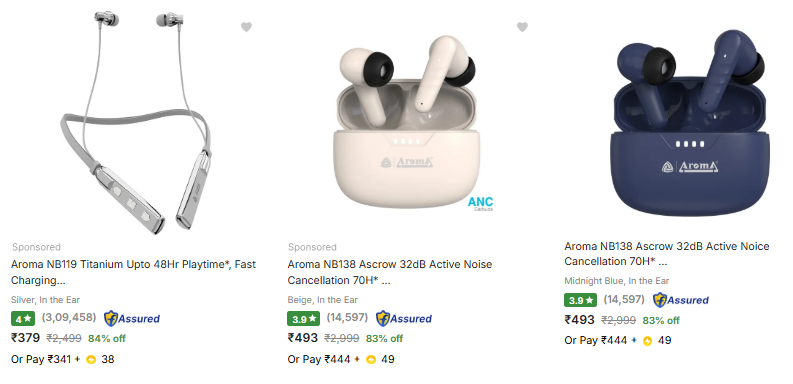Click supercoin icon under Midnight Blue earbuds

647,341
